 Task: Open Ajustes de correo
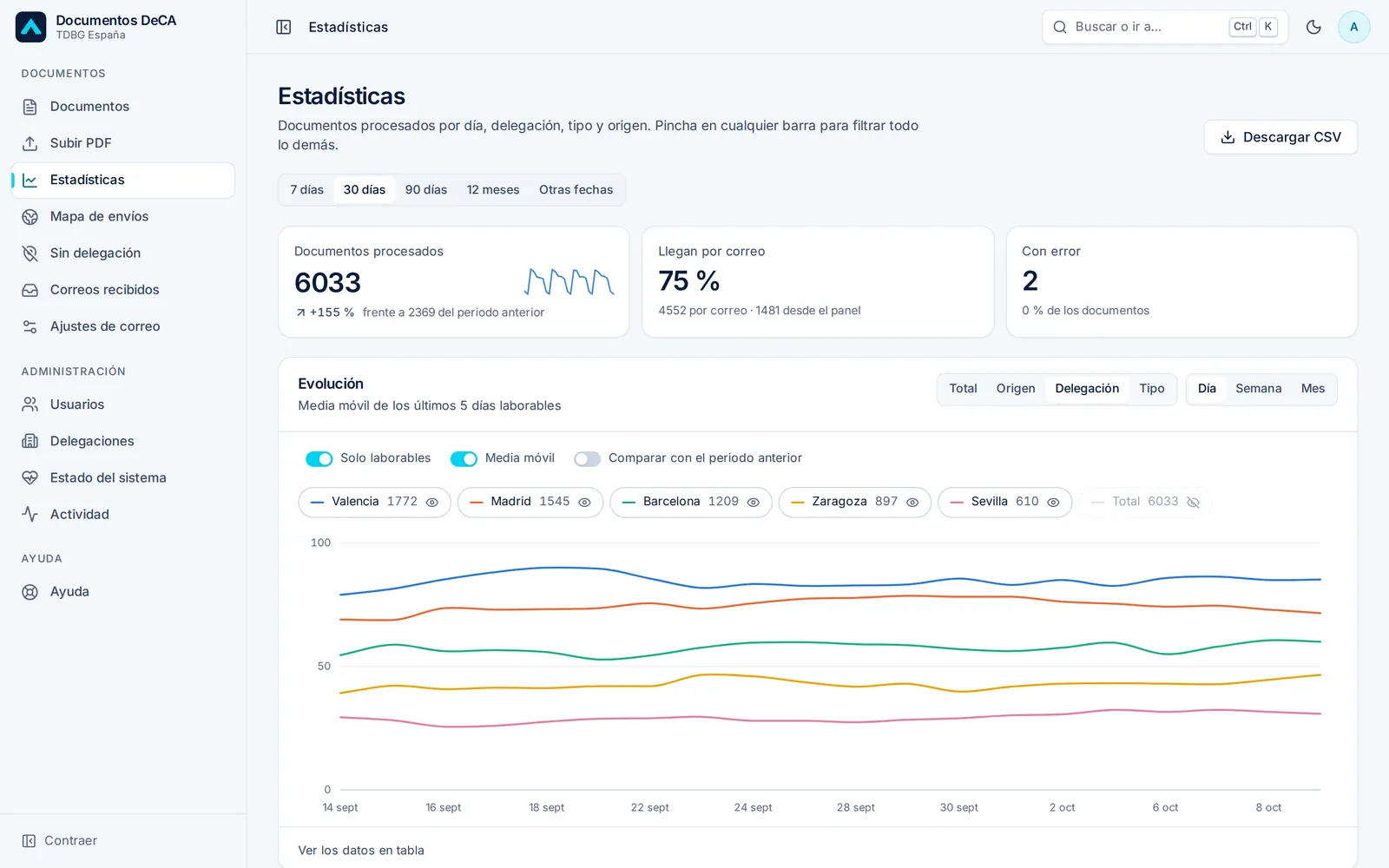coord(122,326)
